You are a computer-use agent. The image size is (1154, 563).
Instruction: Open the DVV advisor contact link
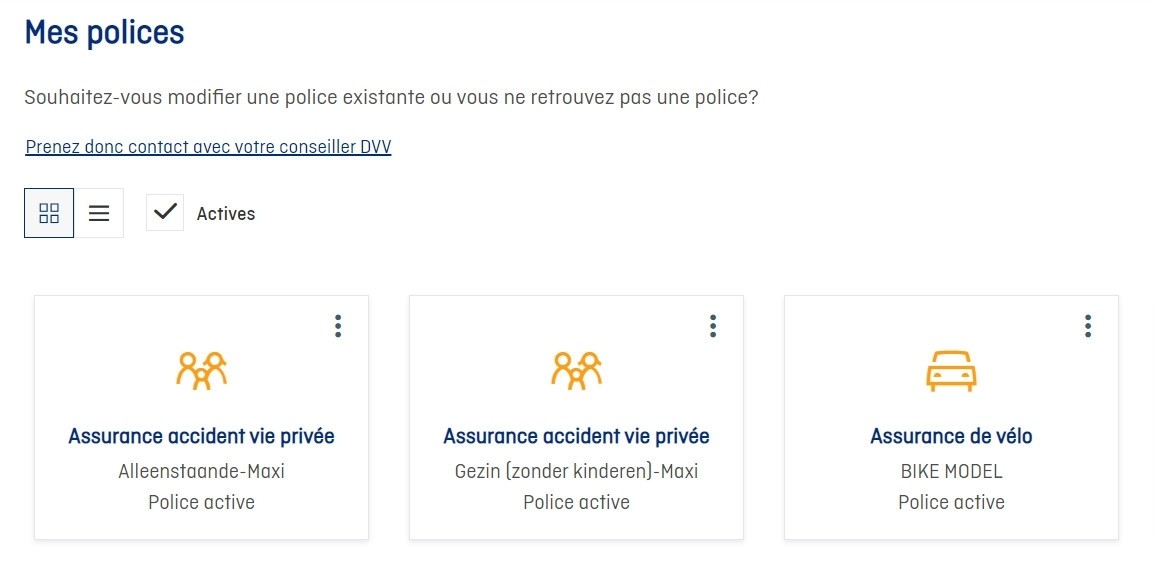(x=208, y=147)
